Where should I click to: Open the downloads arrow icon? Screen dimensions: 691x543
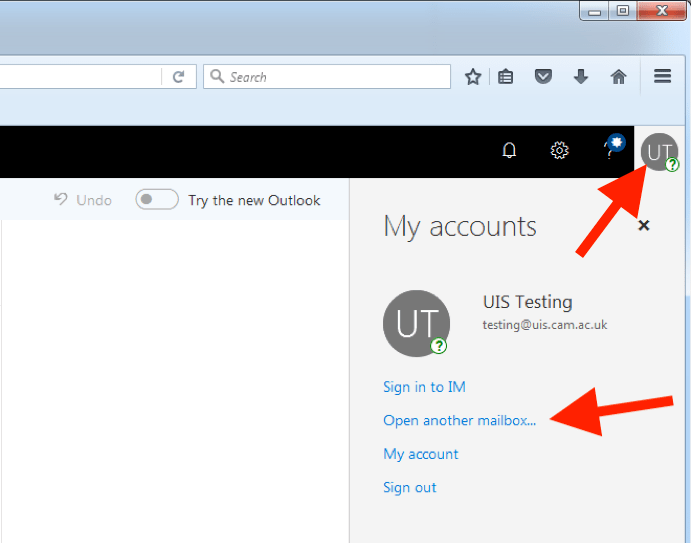pos(581,77)
